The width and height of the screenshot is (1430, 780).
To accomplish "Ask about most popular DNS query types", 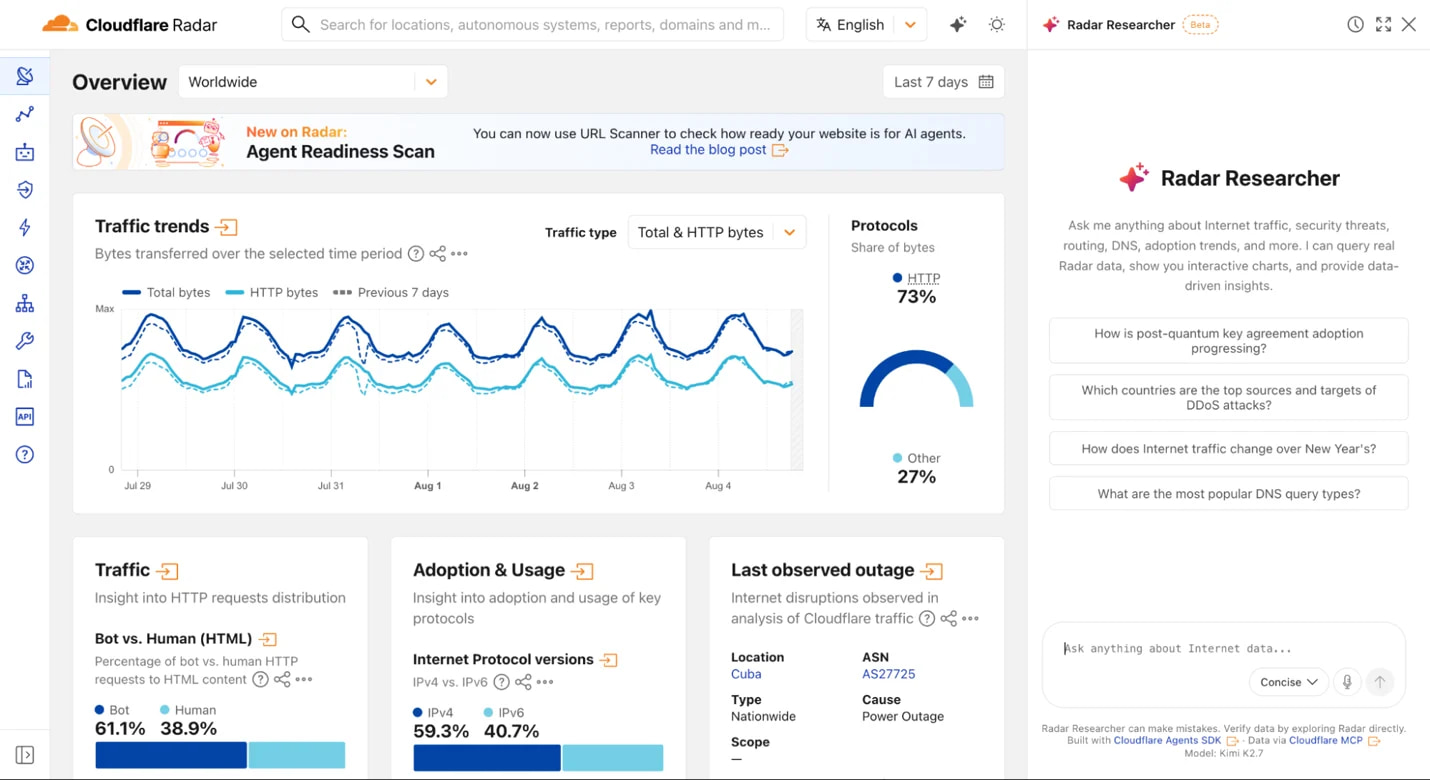I will pyautogui.click(x=1228, y=494).
